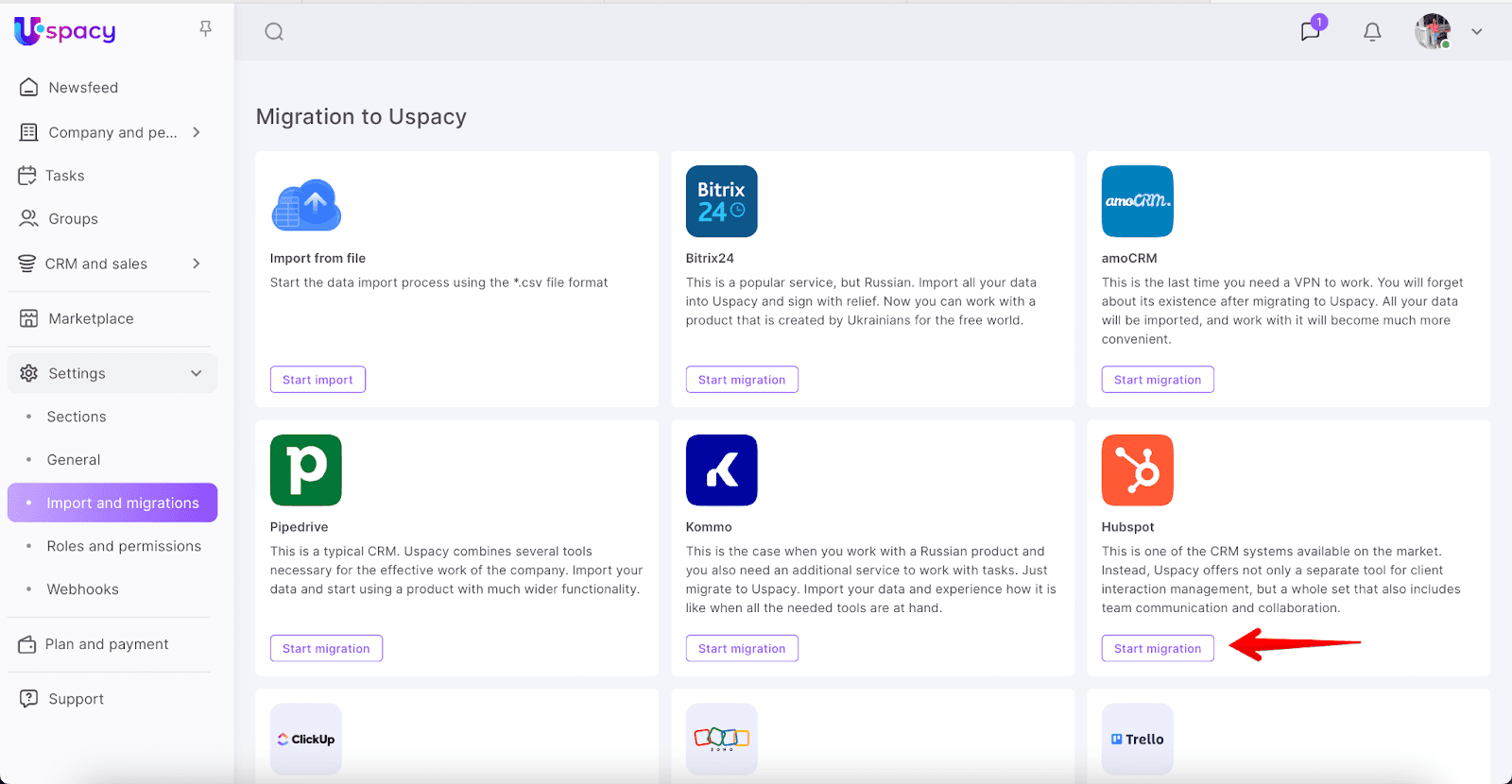Click the user avatar picture
1512x784 pixels.
[x=1433, y=32]
